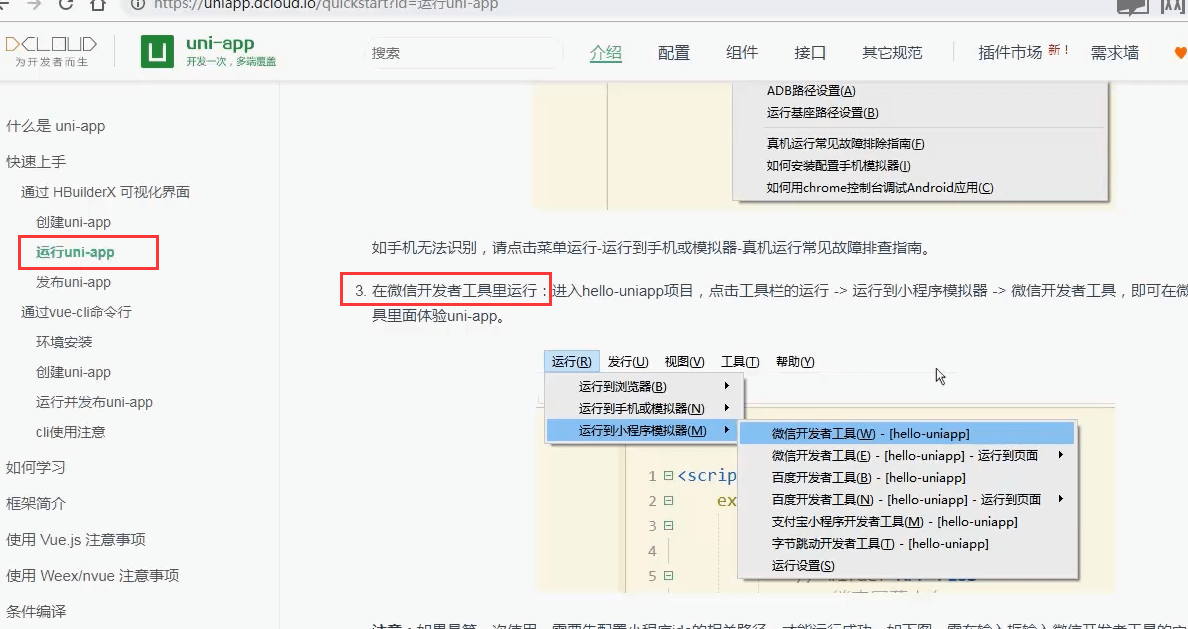This screenshot has width=1188, height=629.
Task: Choose 百度开发者工具(B) - [hello-uniapp]
Action: tap(907, 477)
